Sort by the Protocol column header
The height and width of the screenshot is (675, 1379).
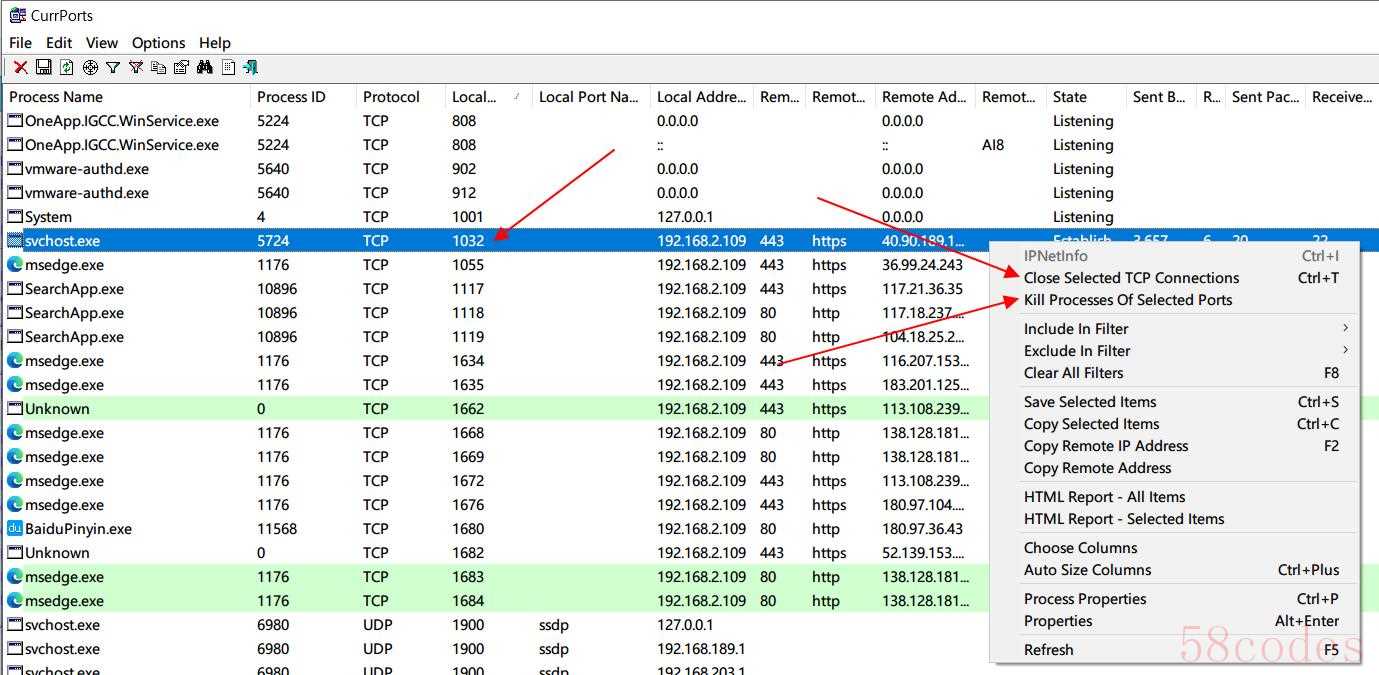[x=401, y=97]
